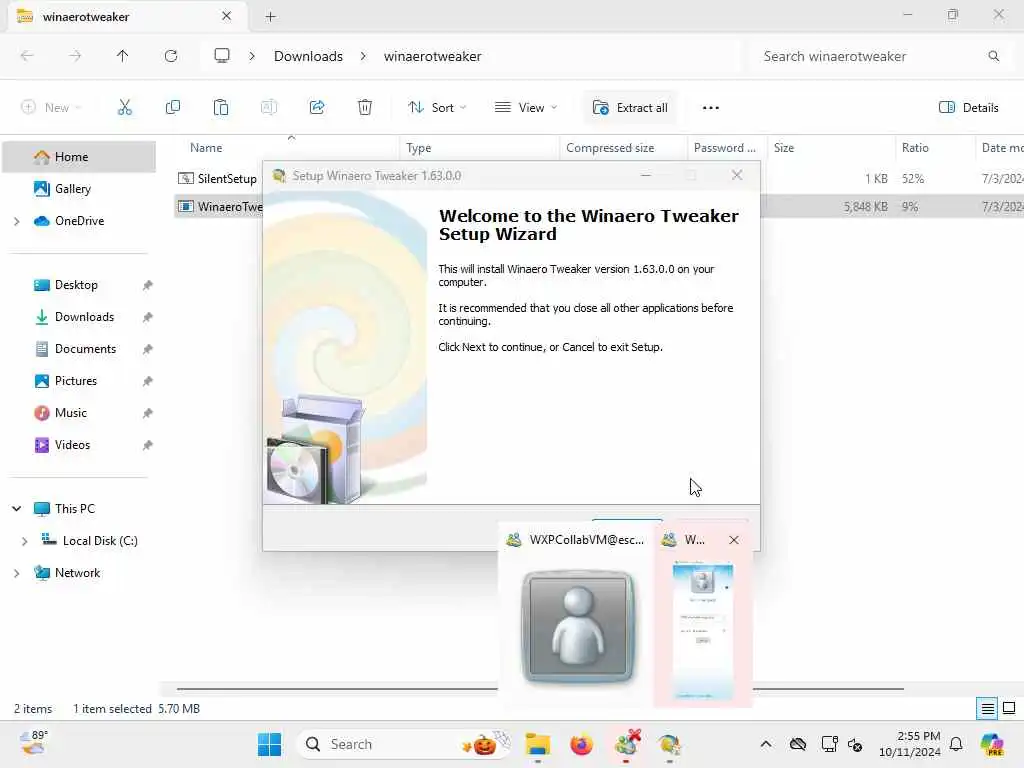Go back with the left arrow

27,56
